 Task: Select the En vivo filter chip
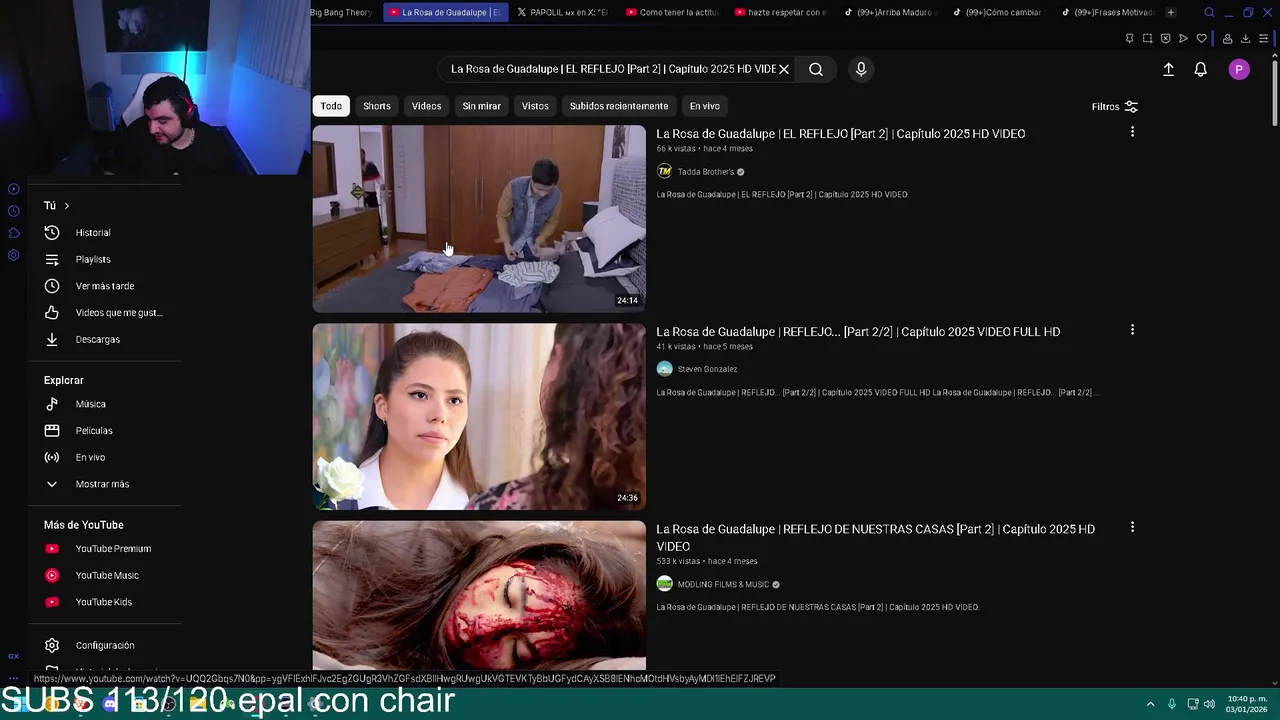coord(704,106)
